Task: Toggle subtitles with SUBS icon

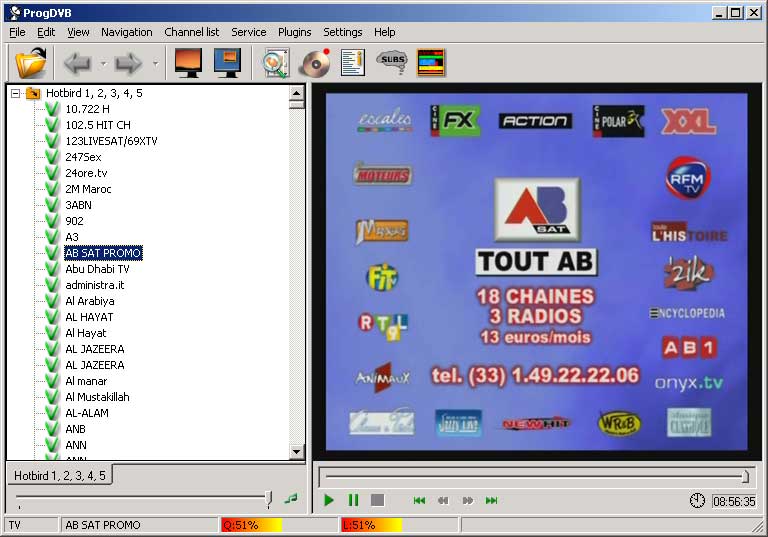Action: point(392,62)
